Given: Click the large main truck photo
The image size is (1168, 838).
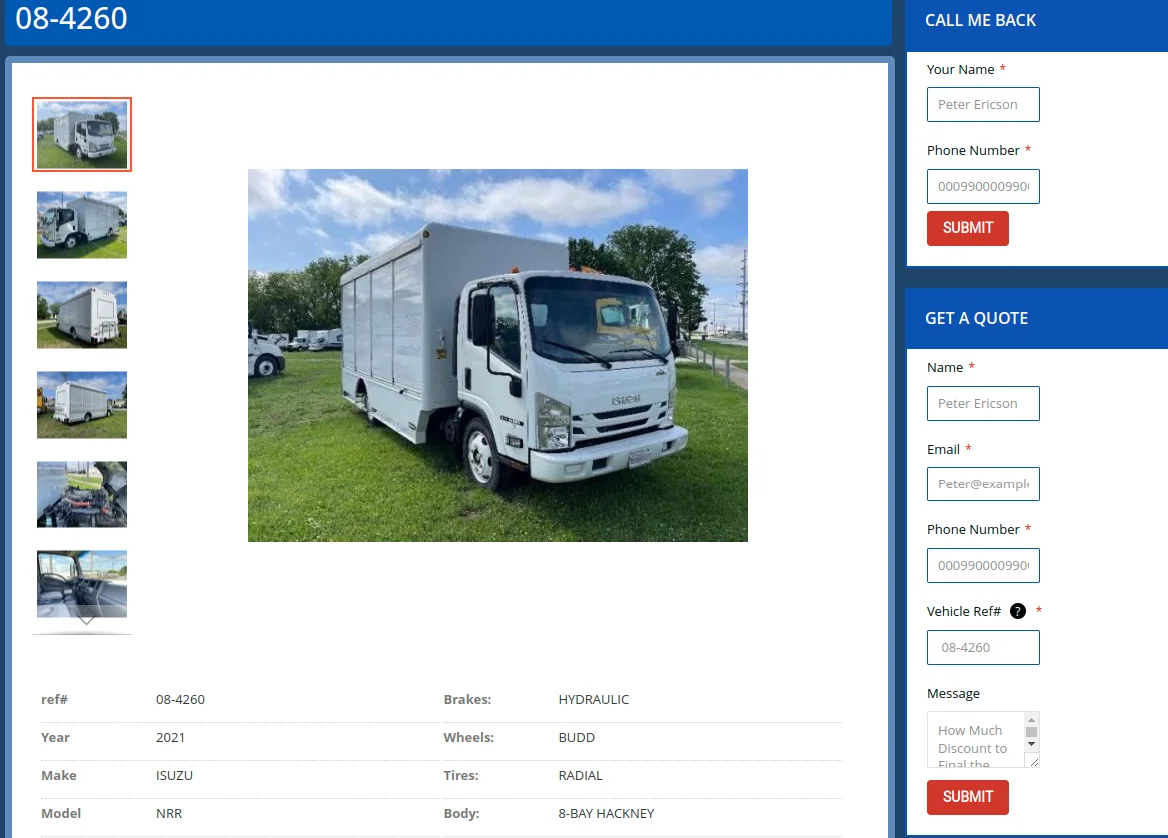Looking at the screenshot, I should coord(497,355).
